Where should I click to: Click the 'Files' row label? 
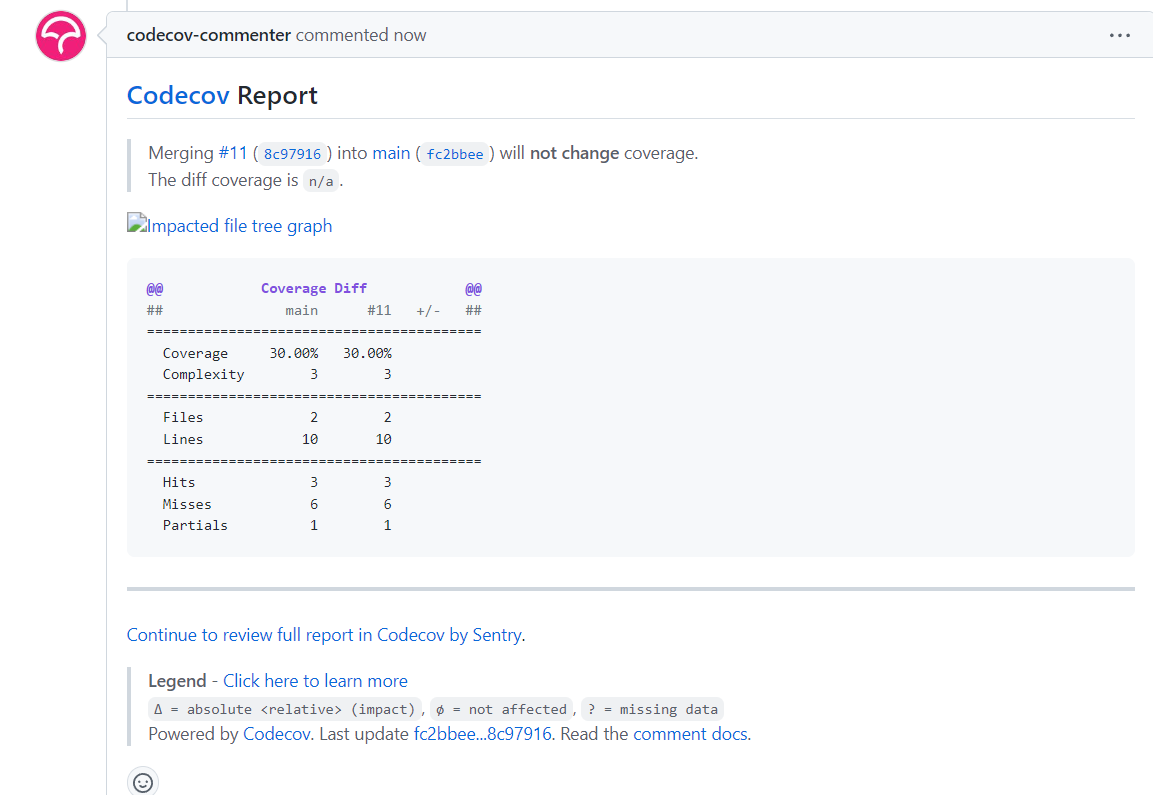[x=183, y=417]
